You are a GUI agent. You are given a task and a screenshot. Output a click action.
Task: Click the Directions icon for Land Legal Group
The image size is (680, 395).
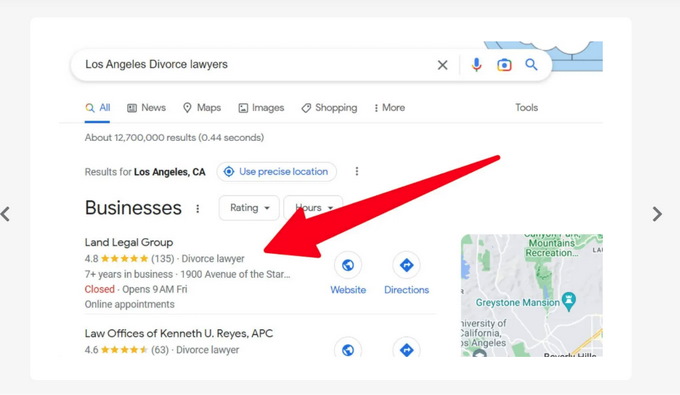pos(406,265)
